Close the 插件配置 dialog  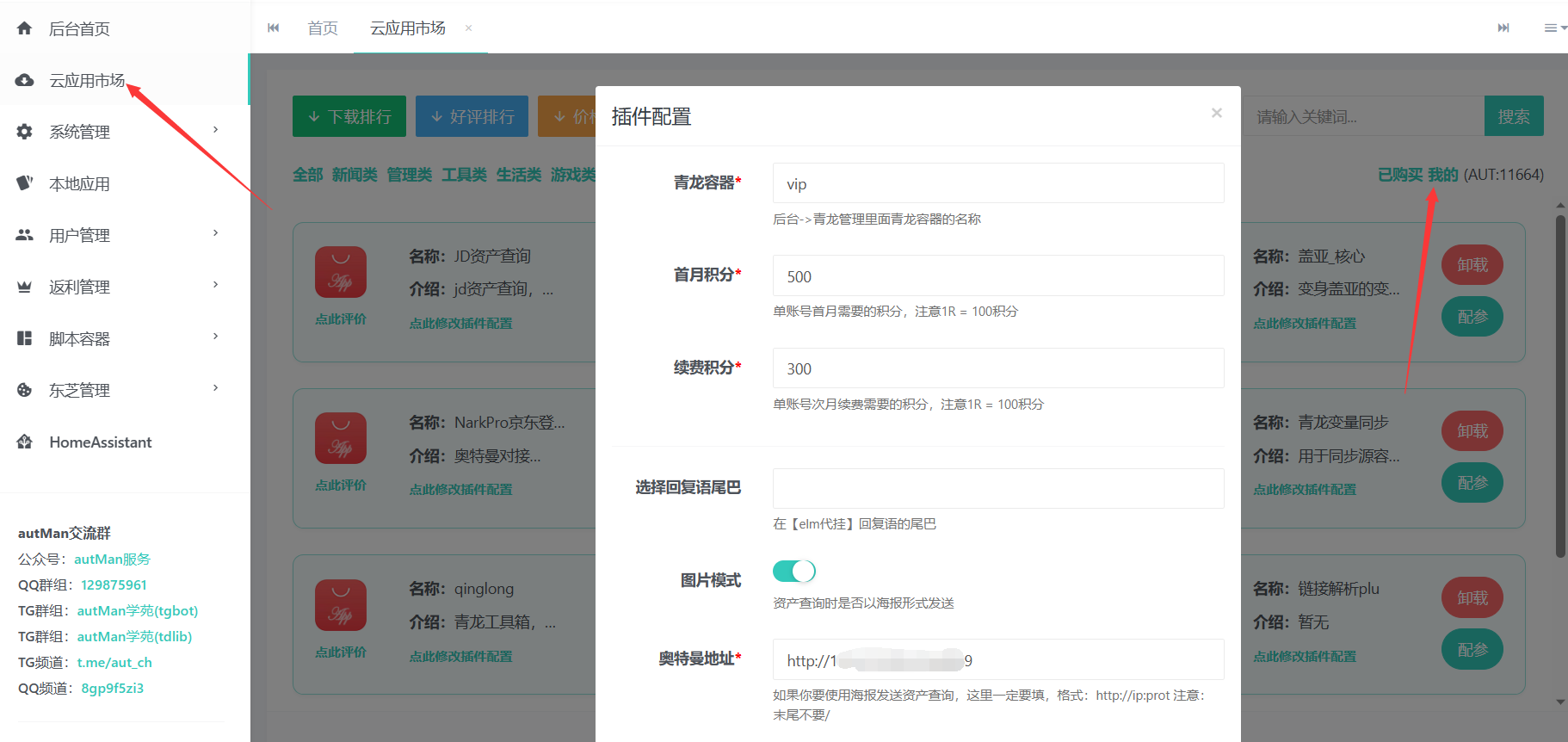click(1217, 113)
